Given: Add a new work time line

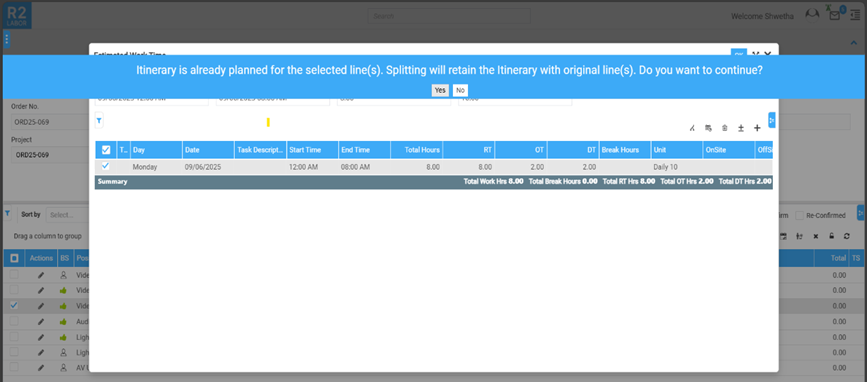Looking at the screenshot, I should coord(757,128).
